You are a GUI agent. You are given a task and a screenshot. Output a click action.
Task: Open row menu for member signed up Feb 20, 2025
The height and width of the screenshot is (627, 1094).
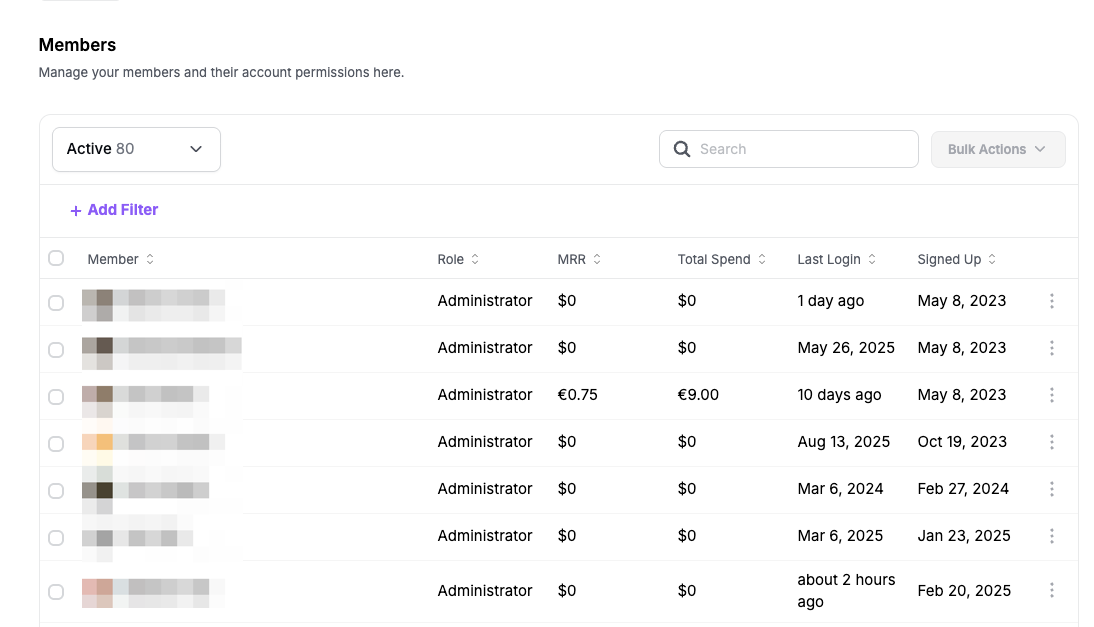coord(1051,591)
